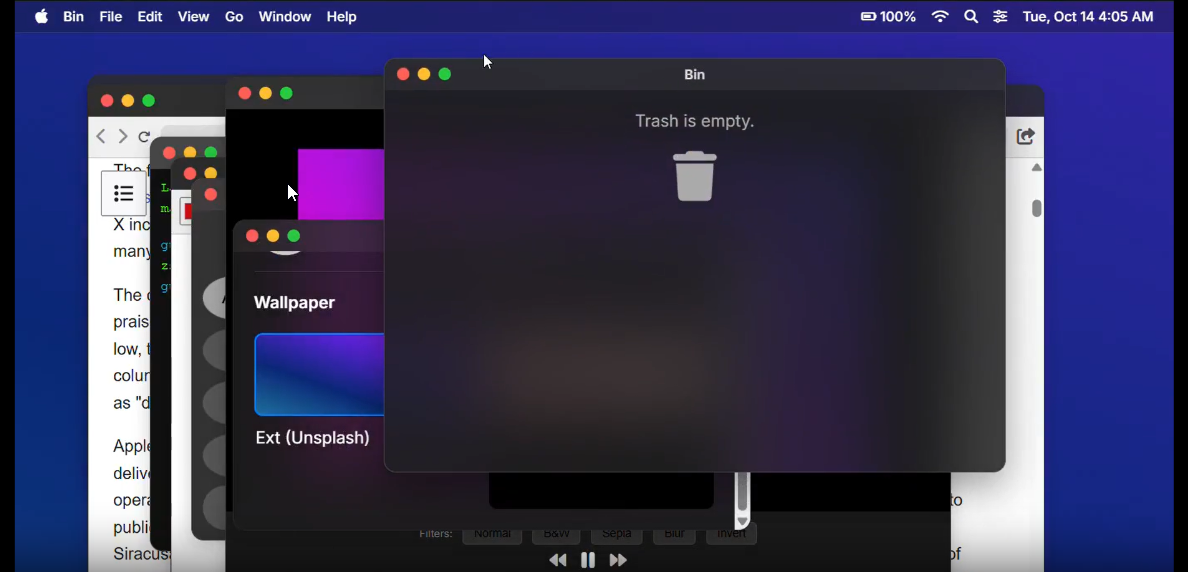
Task: Click the browser share icon
Action: click(x=1025, y=136)
